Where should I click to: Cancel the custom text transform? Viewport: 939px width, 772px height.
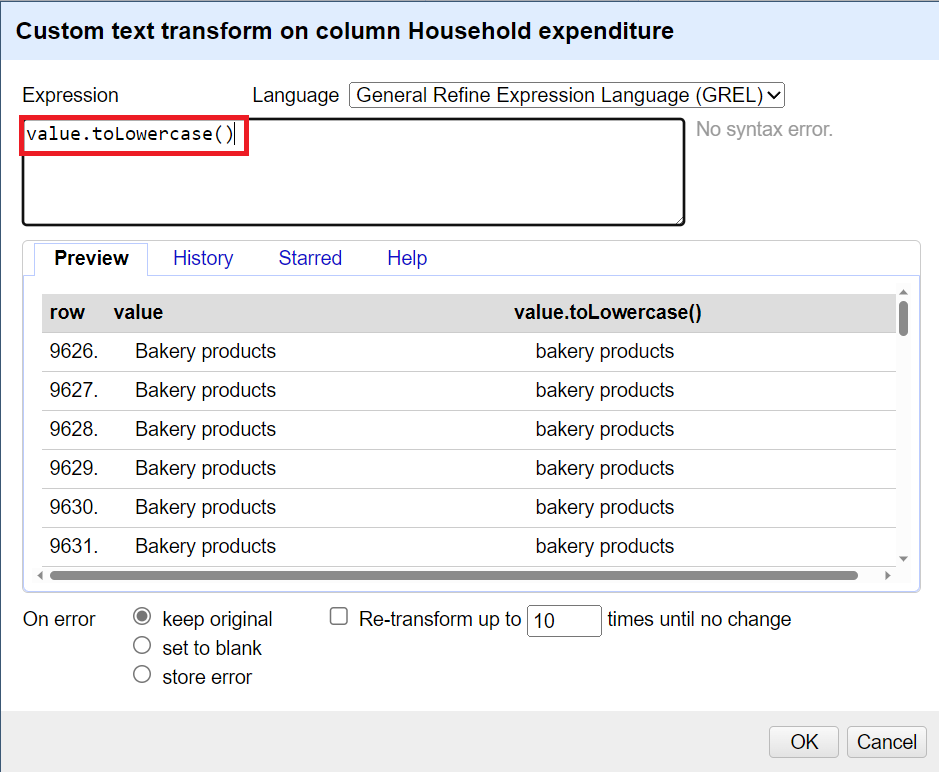click(x=886, y=741)
